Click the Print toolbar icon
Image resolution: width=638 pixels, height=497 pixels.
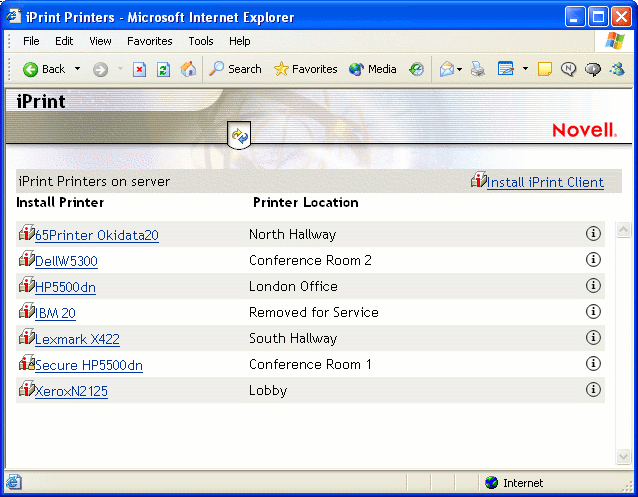(x=478, y=69)
